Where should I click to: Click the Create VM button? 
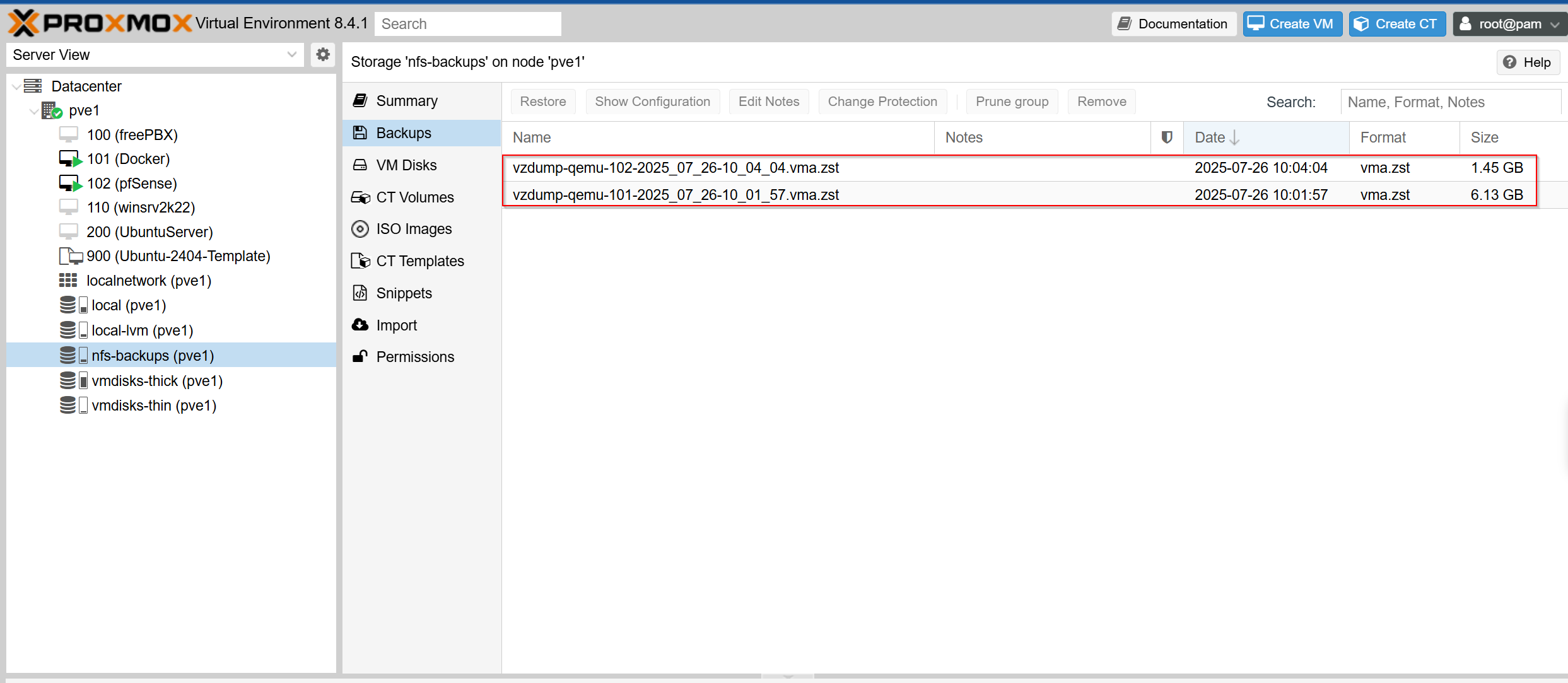1292,24
